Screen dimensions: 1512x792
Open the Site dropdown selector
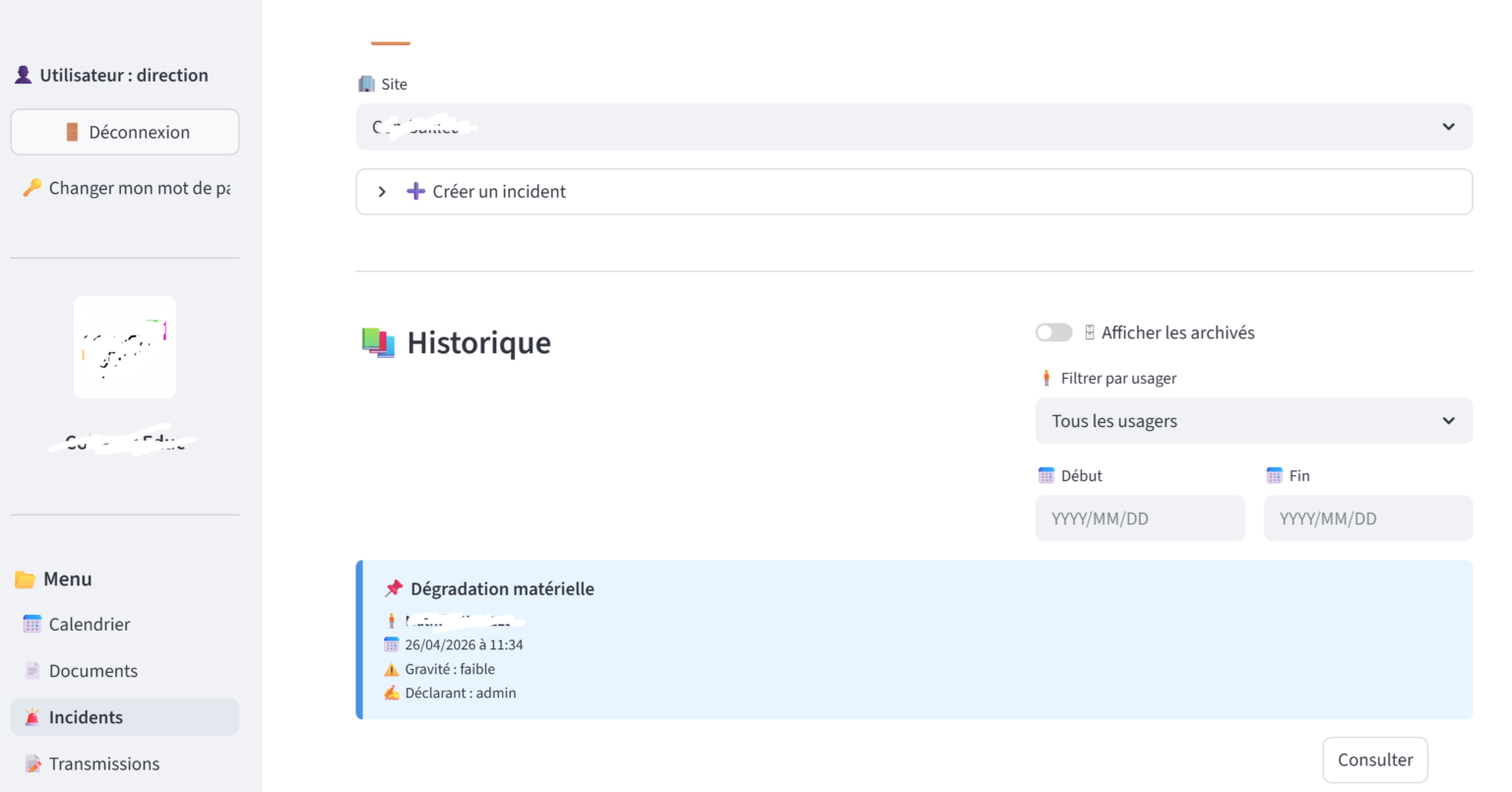click(913, 127)
